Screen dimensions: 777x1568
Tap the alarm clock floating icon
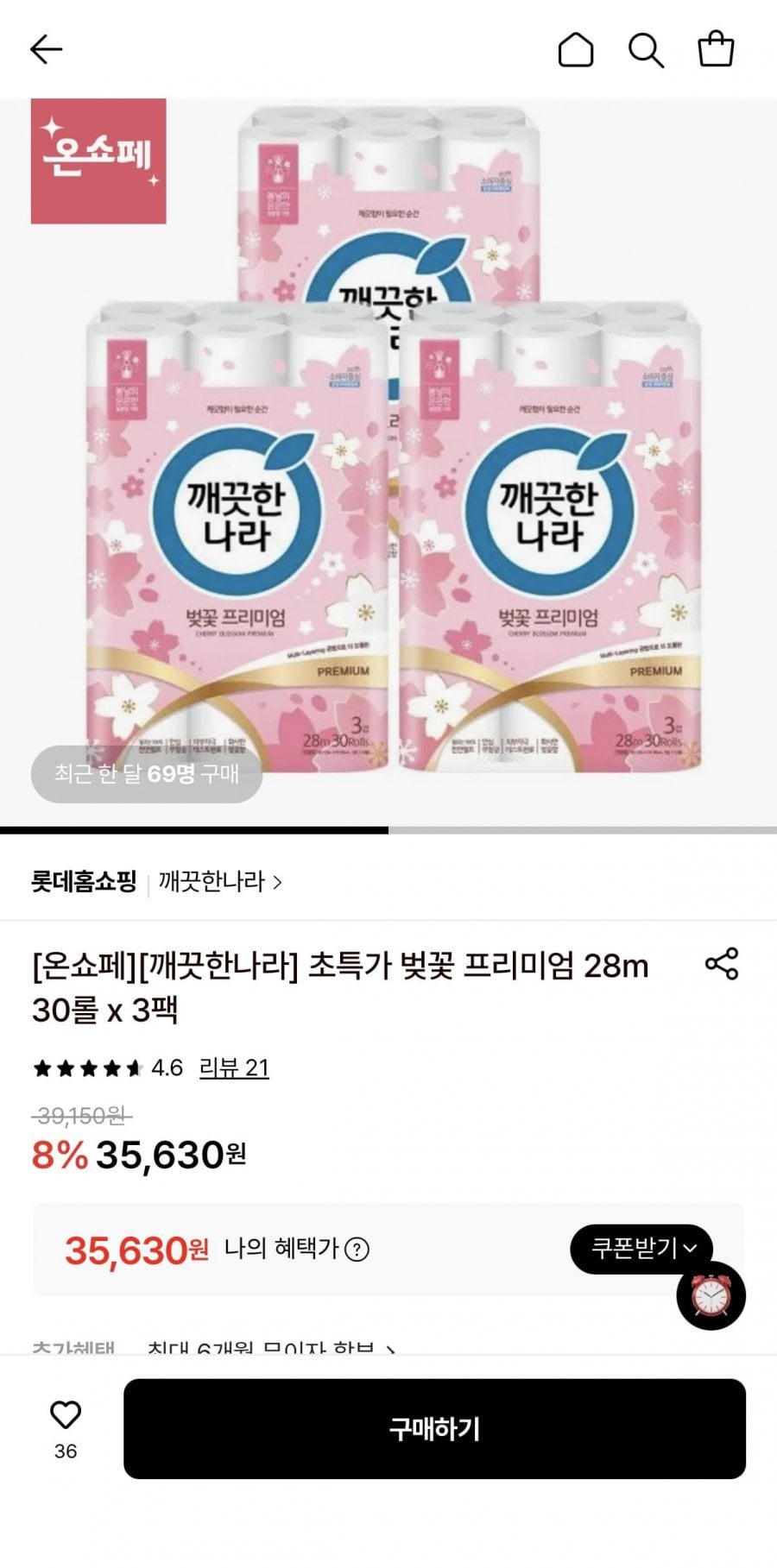(x=711, y=1295)
